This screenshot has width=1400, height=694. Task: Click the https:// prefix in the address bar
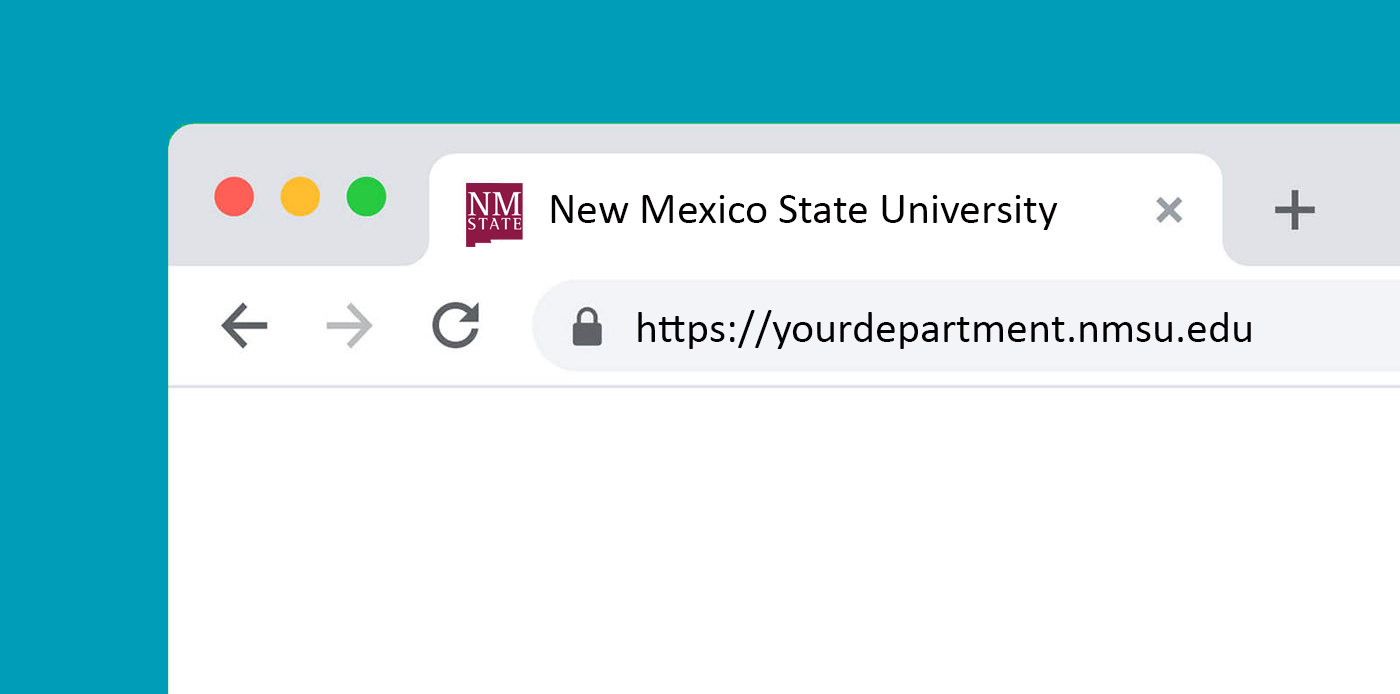(704, 329)
